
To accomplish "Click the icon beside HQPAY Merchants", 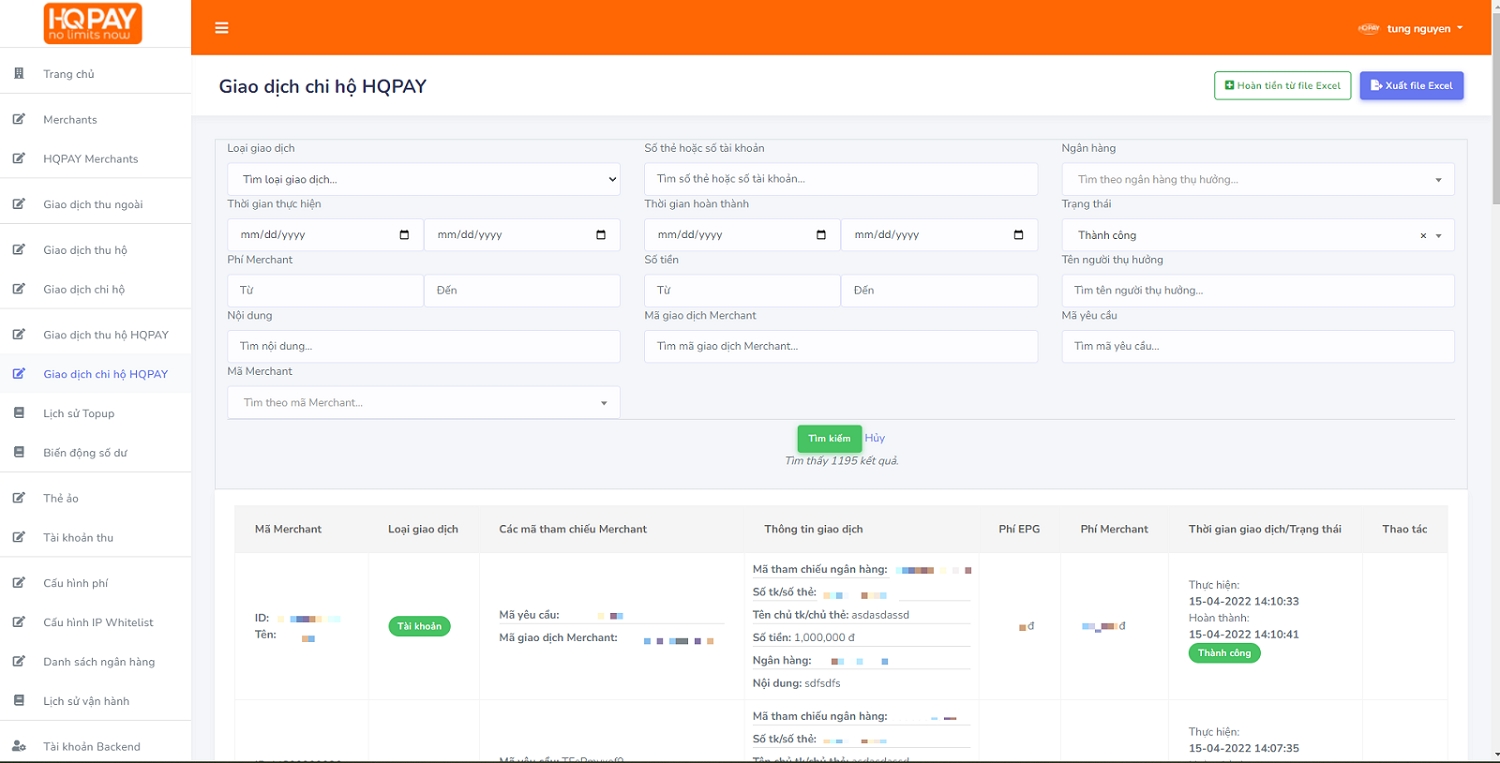I will point(19,158).
